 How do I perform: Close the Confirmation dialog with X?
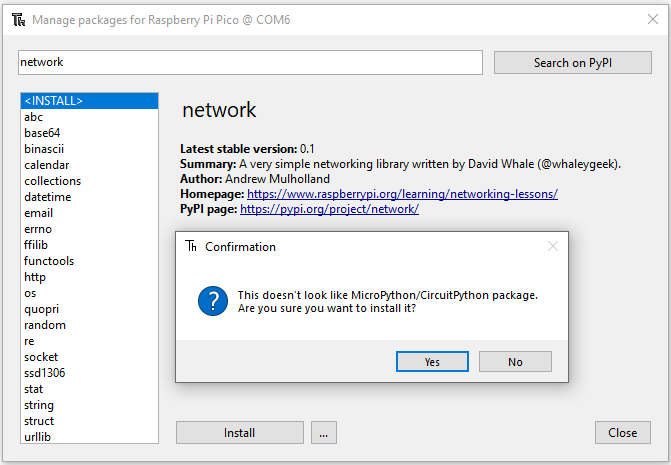click(x=552, y=246)
